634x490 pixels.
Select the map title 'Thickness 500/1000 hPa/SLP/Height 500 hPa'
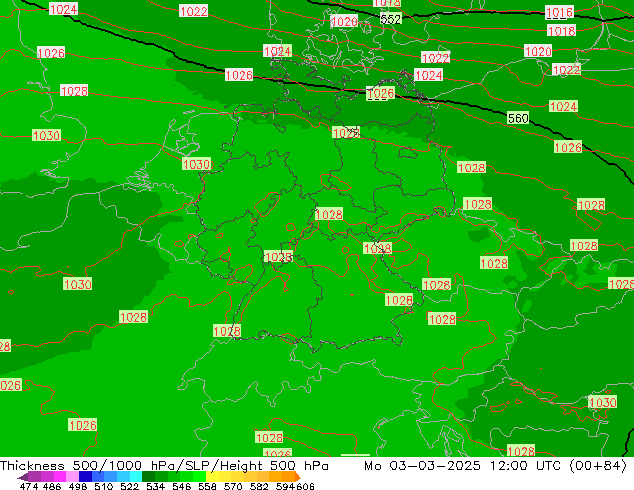pyautogui.click(x=164, y=465)
